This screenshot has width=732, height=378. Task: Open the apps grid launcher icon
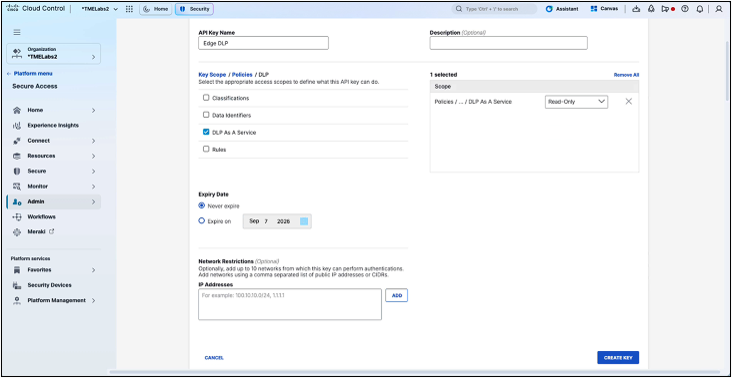point(129,9)
